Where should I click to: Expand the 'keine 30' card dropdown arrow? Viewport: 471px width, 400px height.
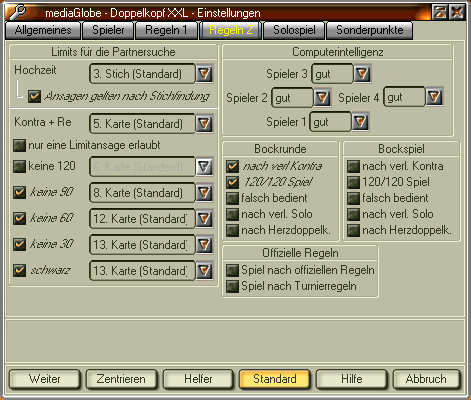point(204,244)
